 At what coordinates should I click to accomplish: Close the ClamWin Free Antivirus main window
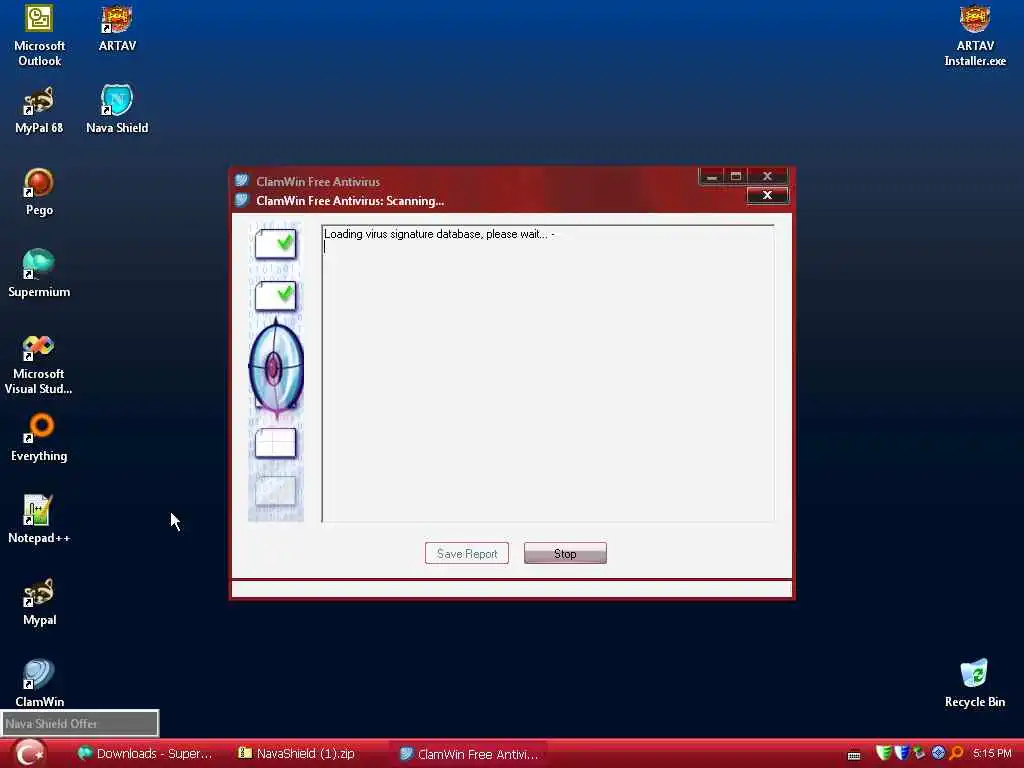point(767,176)
